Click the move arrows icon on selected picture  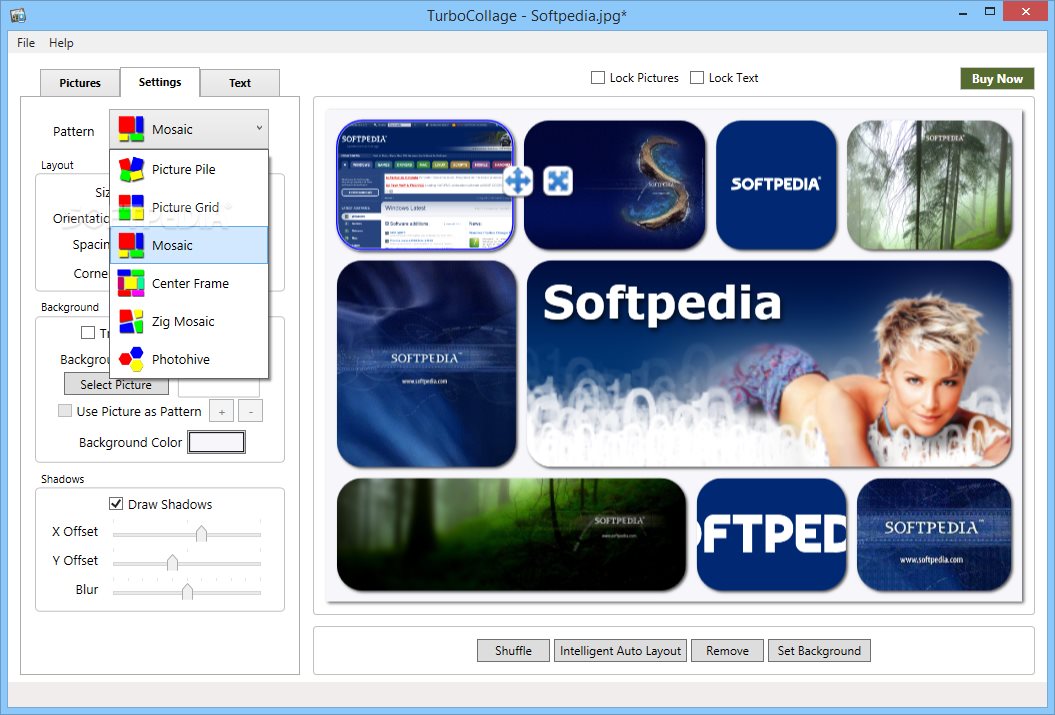click(x=518, y=181)
